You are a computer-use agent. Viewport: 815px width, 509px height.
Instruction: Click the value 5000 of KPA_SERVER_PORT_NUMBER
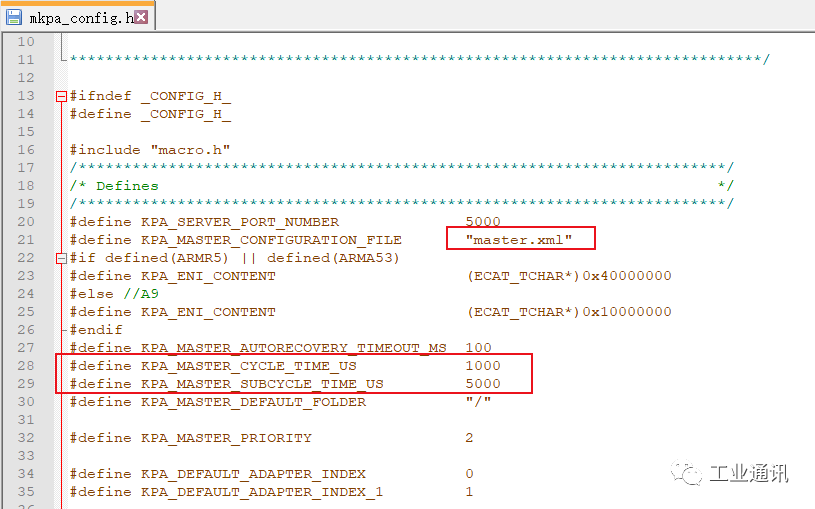[483, 222]
